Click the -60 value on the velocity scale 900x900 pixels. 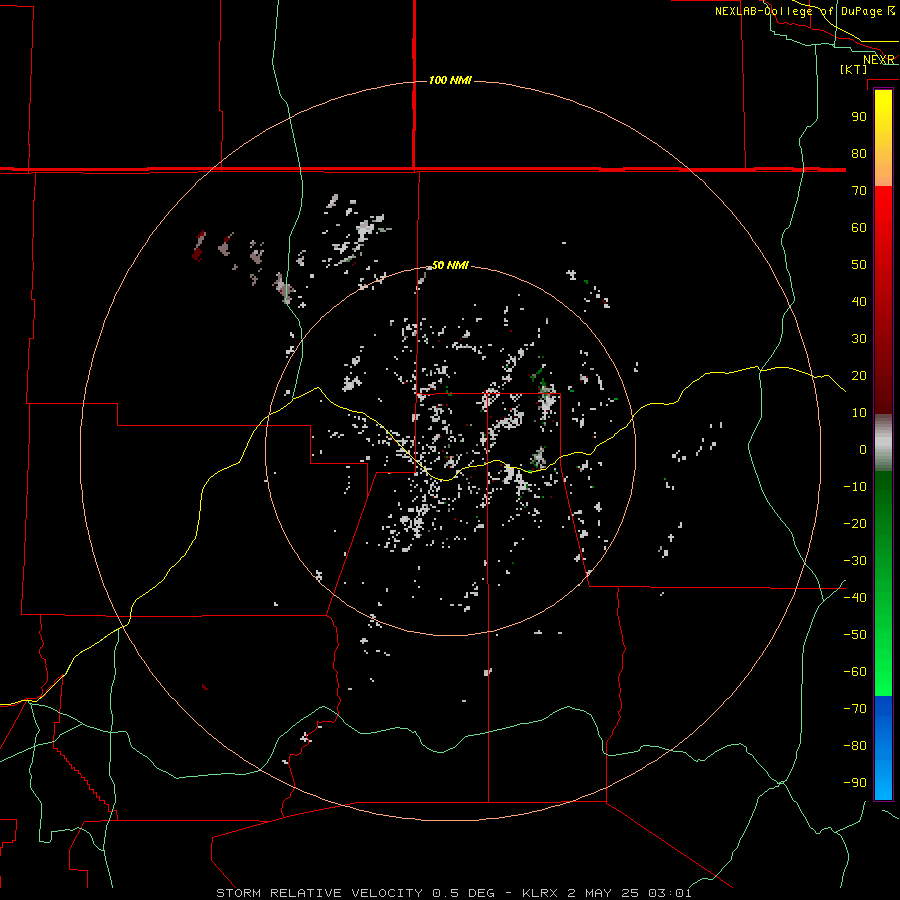(855, 672)
